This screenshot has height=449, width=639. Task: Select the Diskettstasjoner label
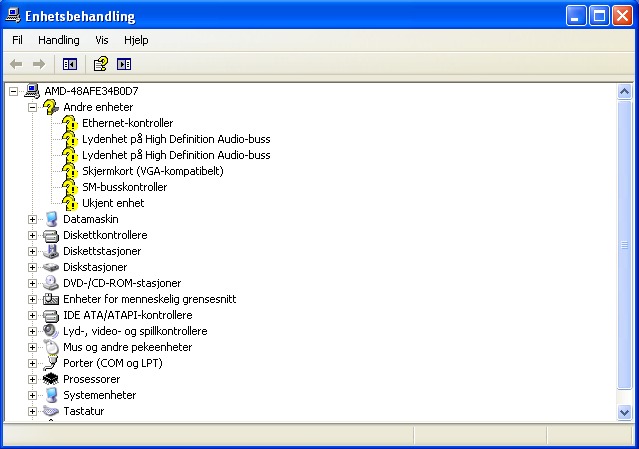[x=102, y=251]
